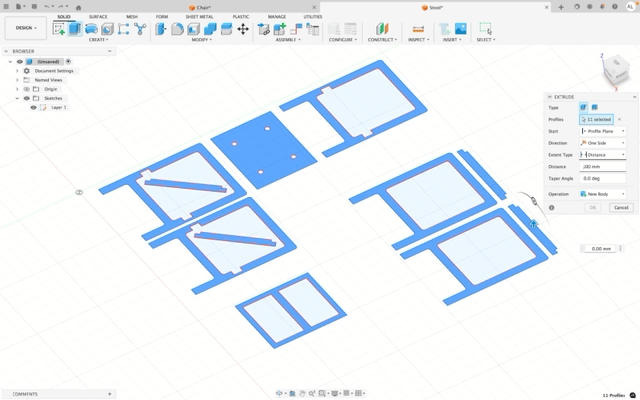The image size is (640, 400).
Task: Select the Joint tool icon
Action: (296, 29)
